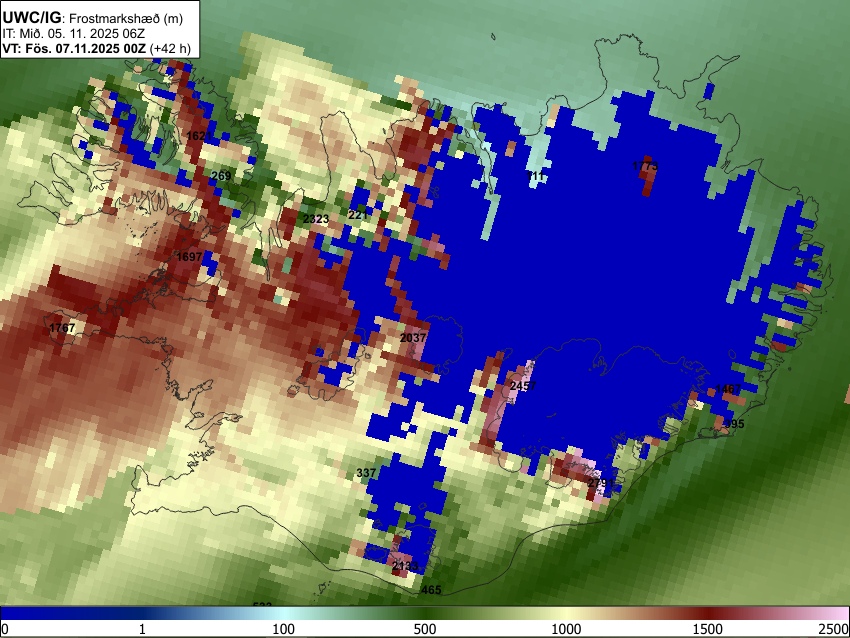Click the color scale tick label 500
This screenshot has height=638, width=850.
pos(425,629)
